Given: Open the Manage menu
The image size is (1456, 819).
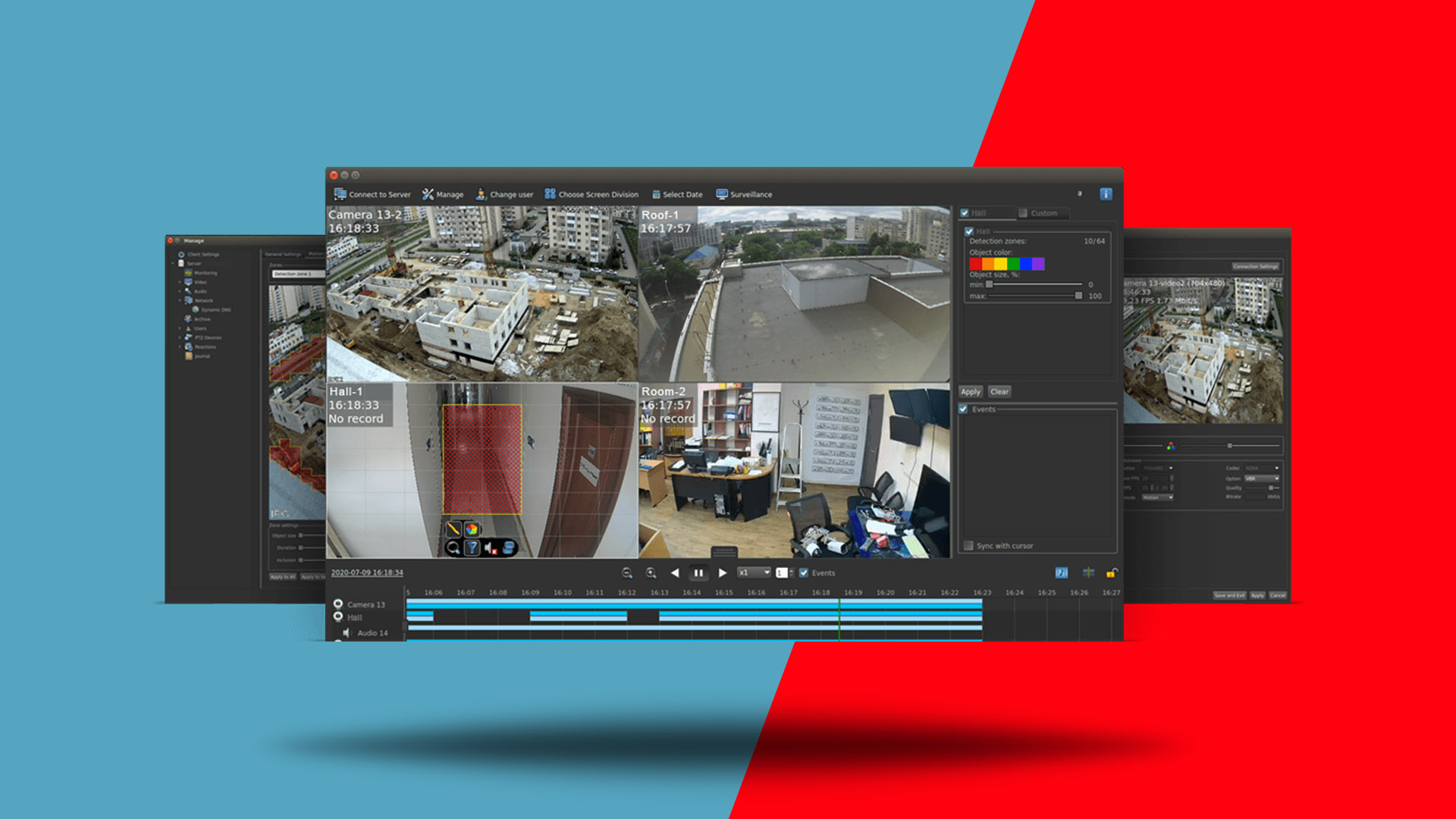Looking at the screenshot, I should coord(443,194).
